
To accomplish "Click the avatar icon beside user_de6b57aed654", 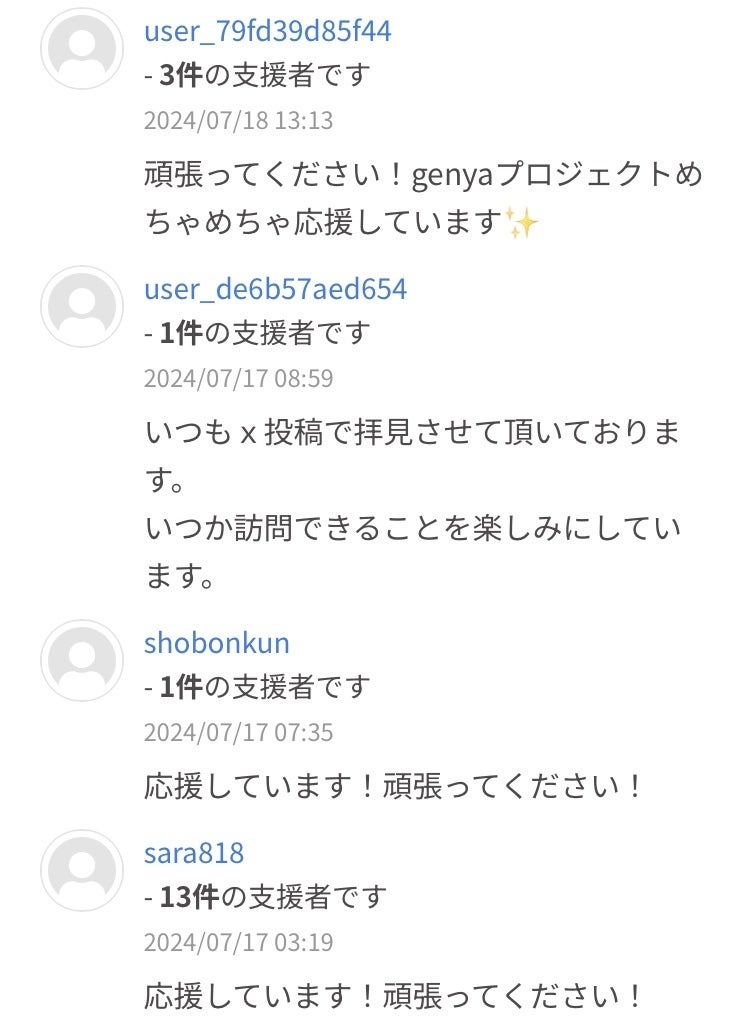I will pos(82,307).
